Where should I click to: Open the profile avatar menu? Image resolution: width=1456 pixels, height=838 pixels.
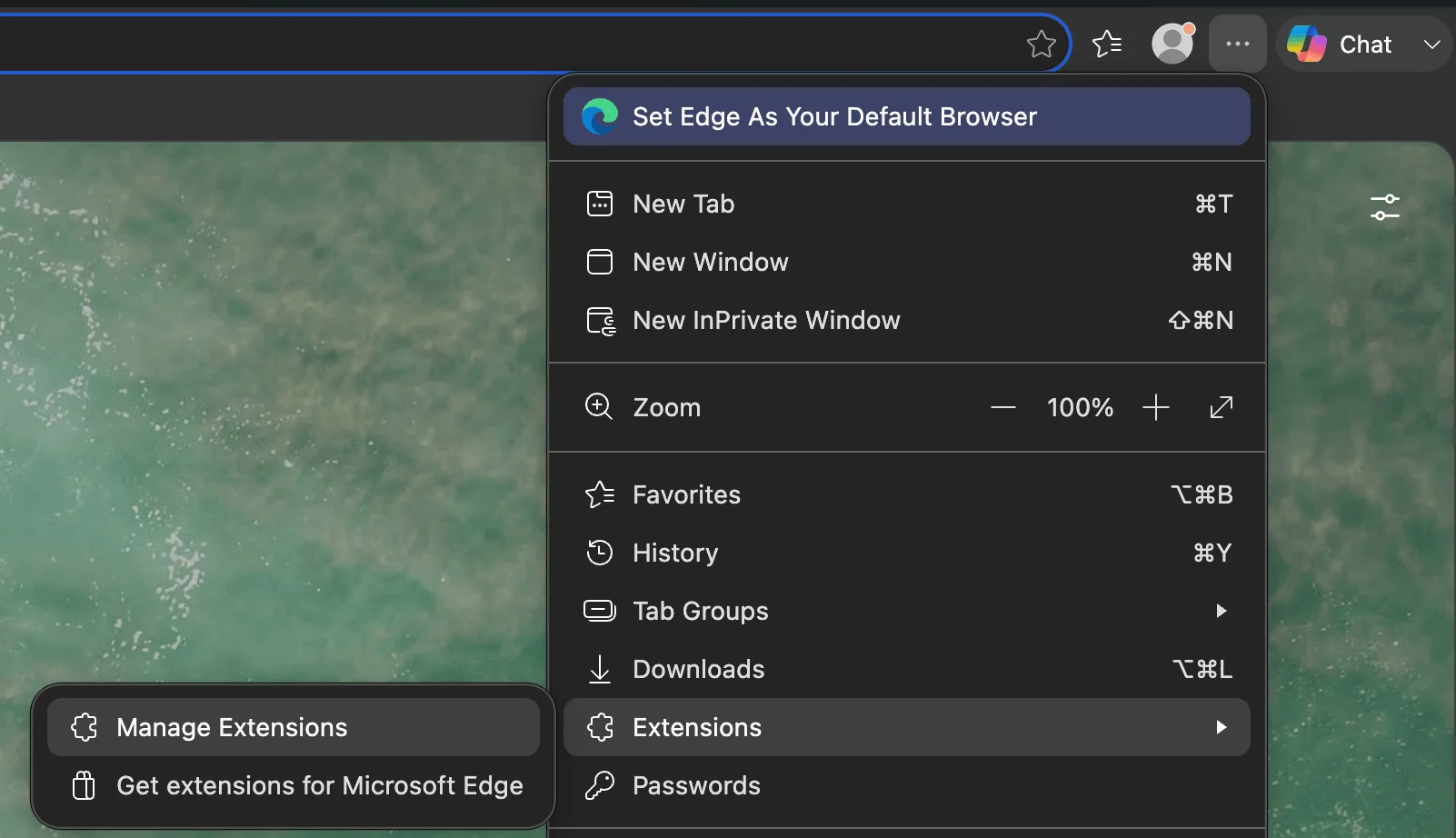(x=1172, y=44)
